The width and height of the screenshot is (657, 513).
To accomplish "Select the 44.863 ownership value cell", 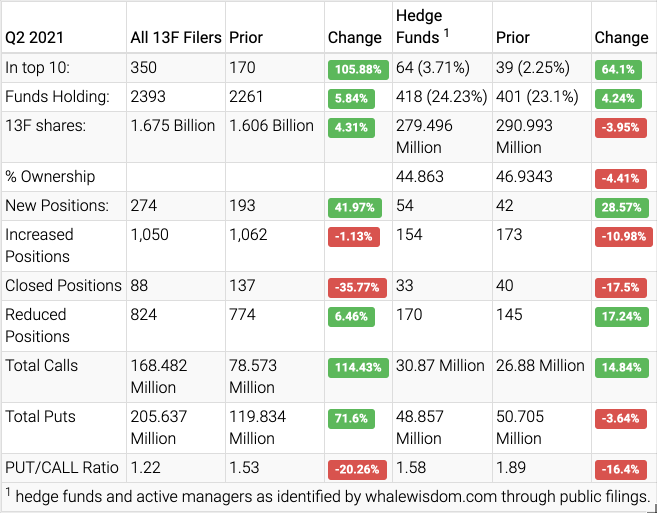I will point(420,177).
